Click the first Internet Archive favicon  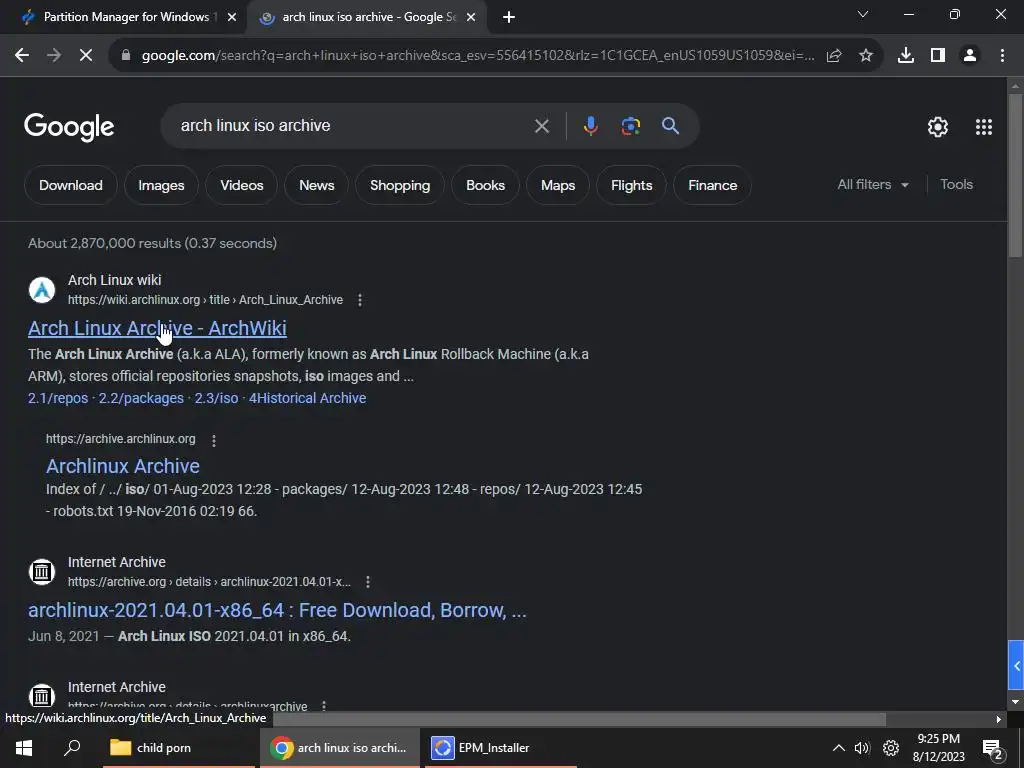42,571
